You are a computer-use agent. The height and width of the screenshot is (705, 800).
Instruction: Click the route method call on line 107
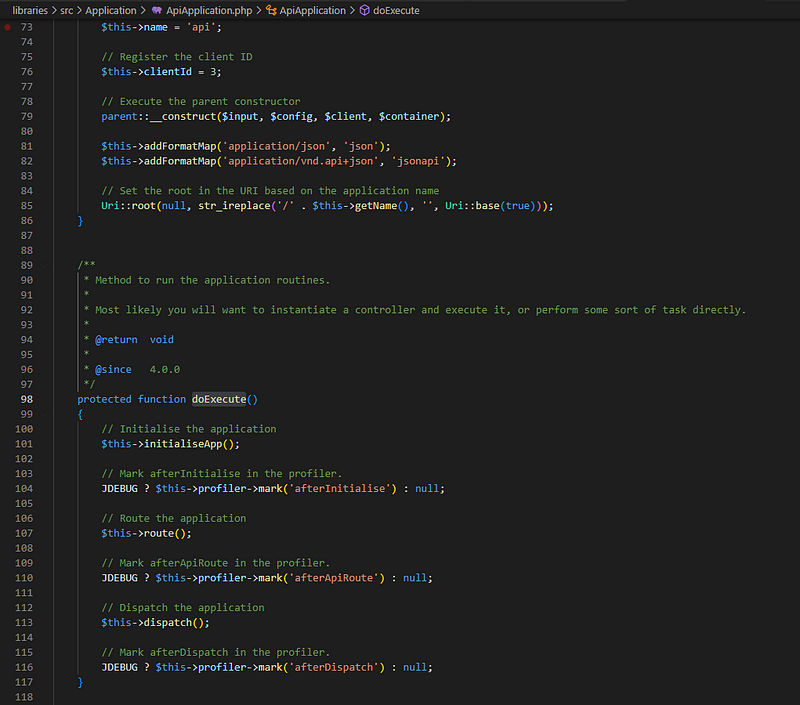167,533
